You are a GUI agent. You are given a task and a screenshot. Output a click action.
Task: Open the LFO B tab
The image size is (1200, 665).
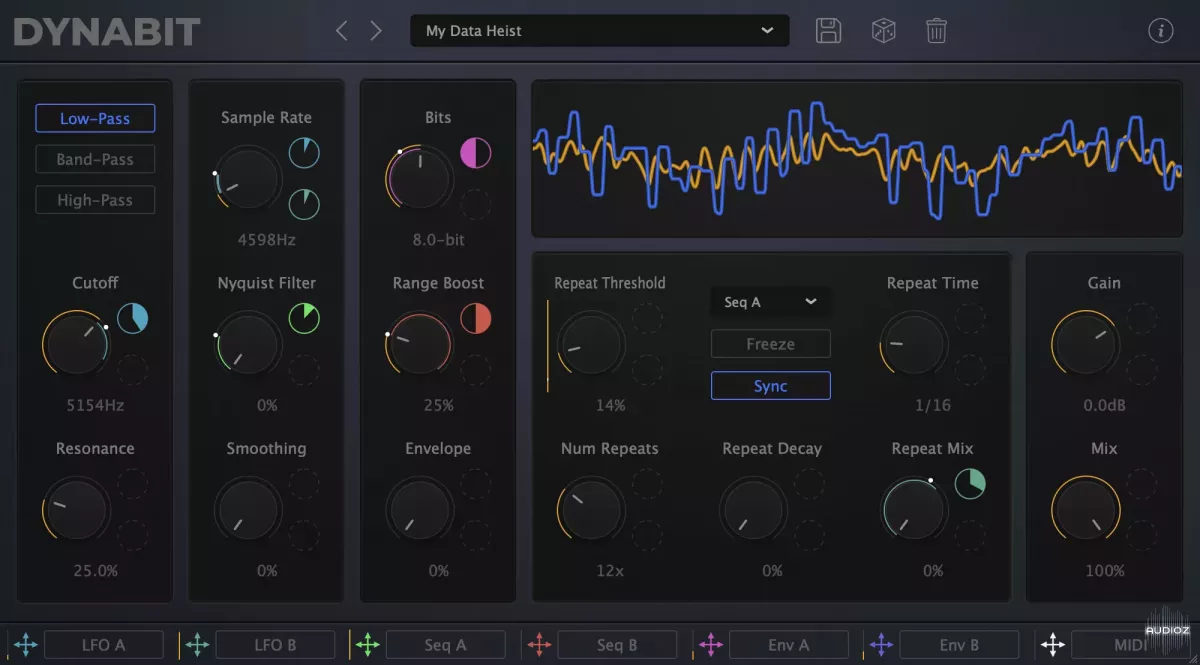point(274,645)
